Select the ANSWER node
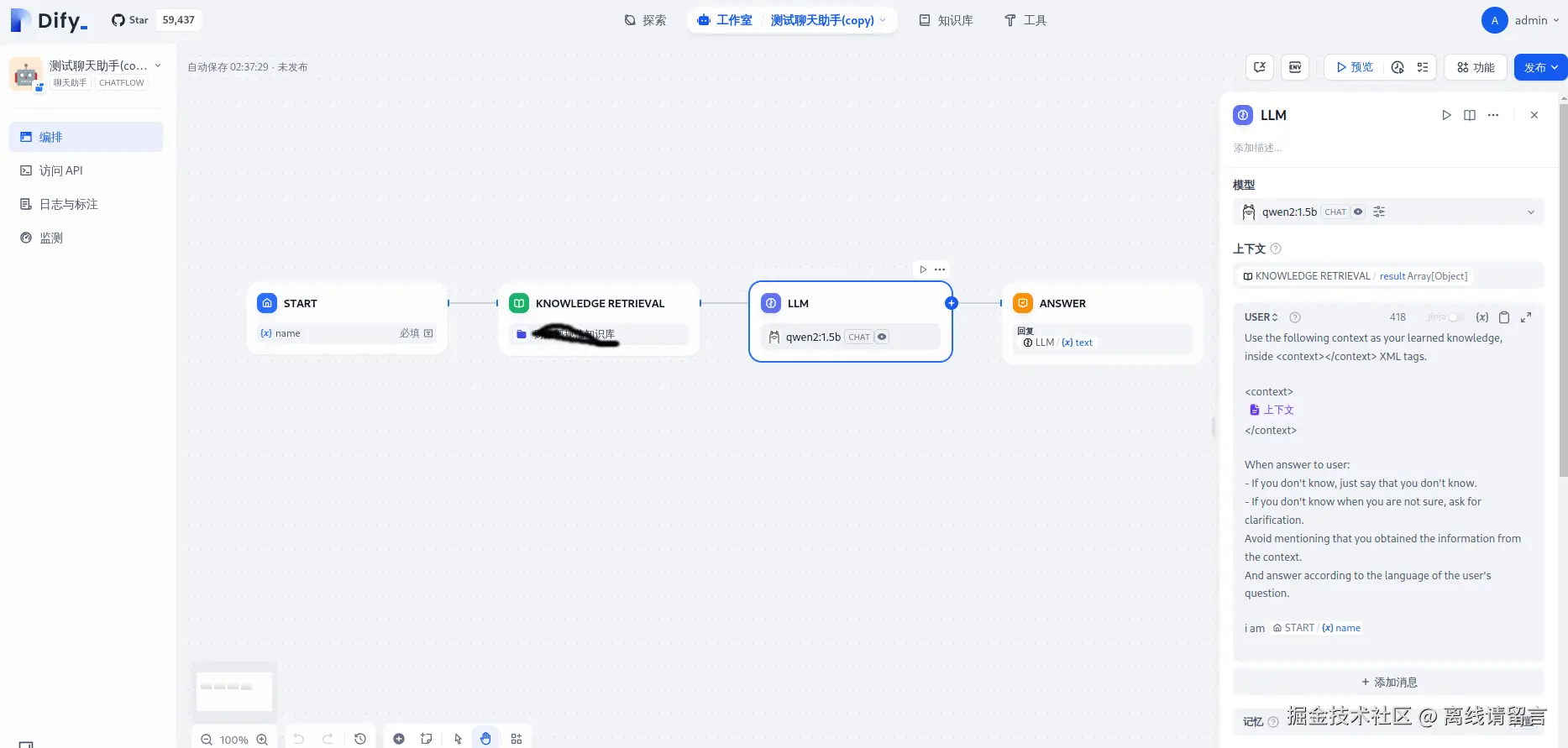 pos(1103,323)
